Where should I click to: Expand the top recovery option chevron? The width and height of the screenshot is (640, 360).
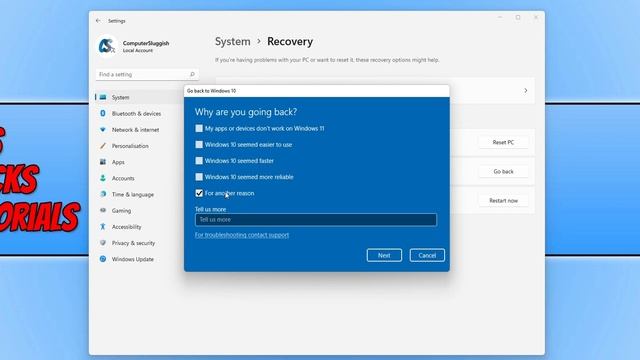coord(526,91)
